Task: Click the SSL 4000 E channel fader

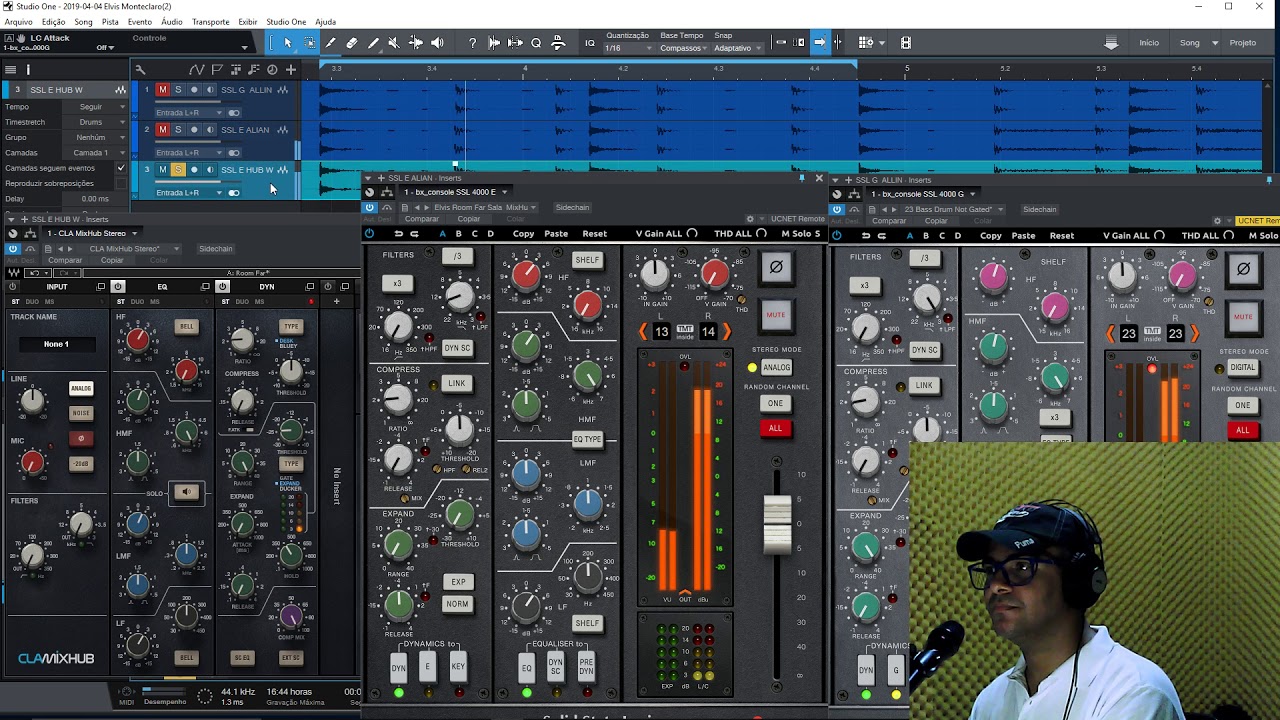Action: click(777, 523)
